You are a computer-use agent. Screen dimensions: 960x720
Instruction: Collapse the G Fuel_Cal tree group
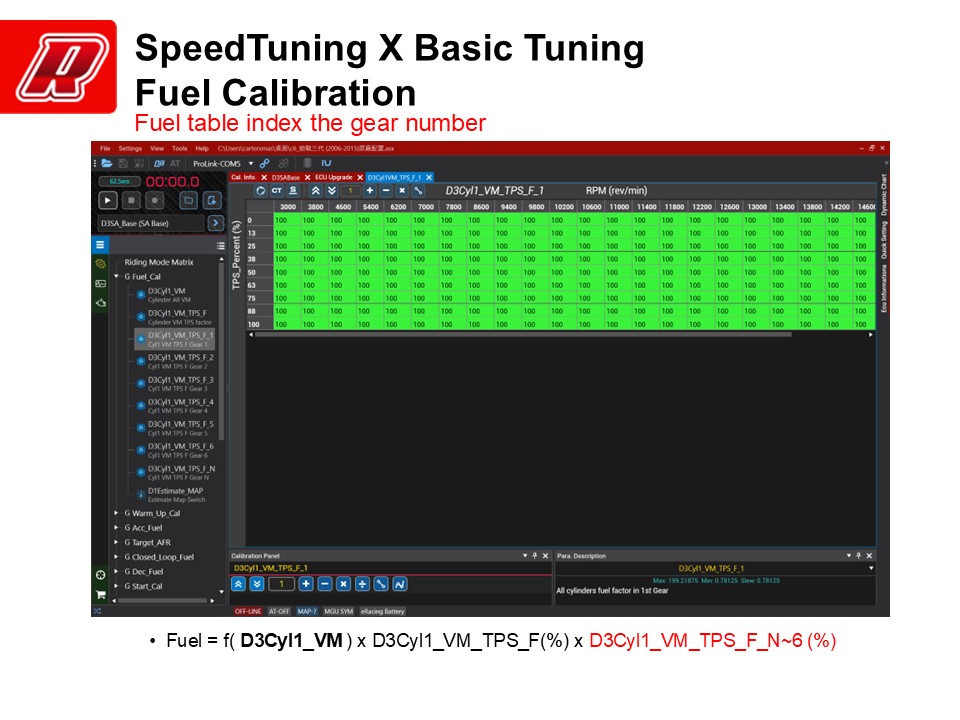(x=116, y=276)
